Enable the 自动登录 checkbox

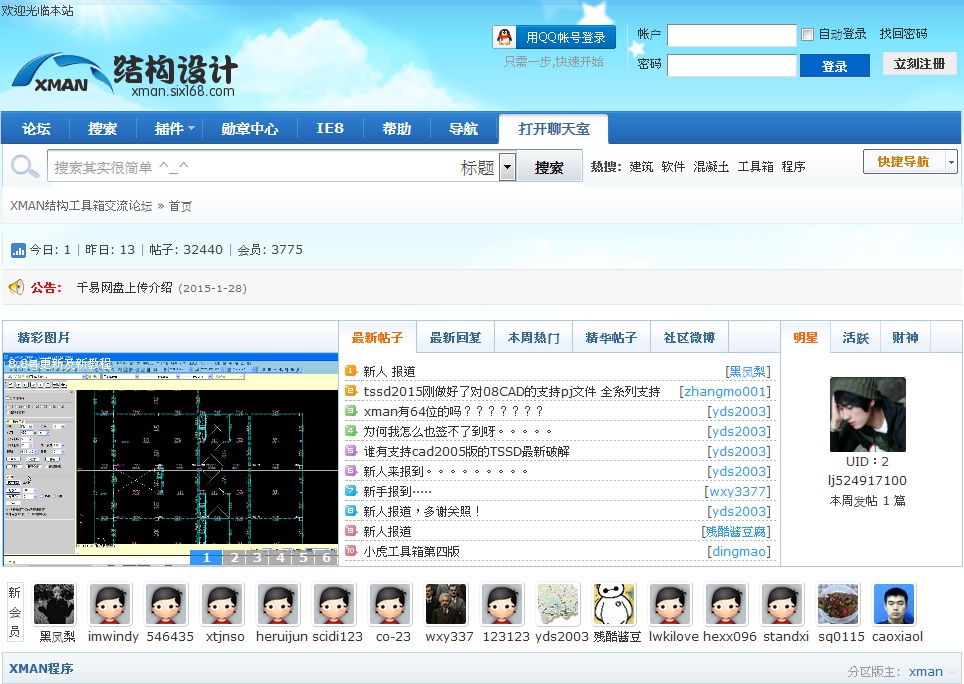(x=807, y=34)
